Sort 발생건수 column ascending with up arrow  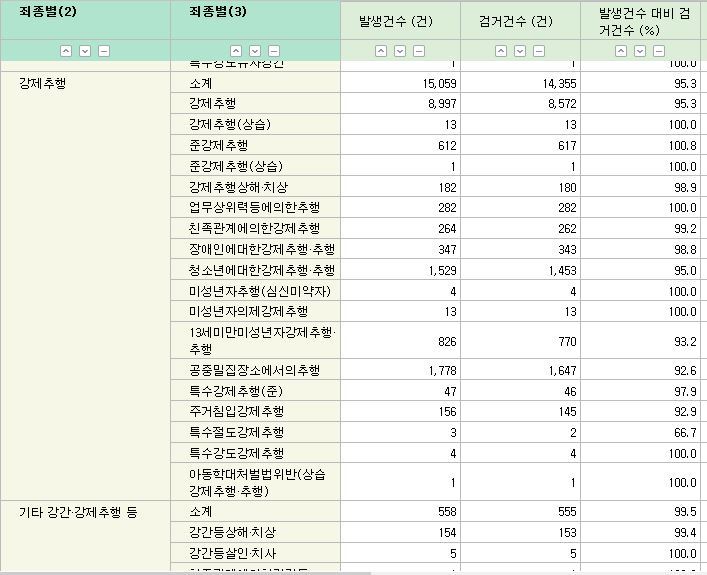point(381,51)
